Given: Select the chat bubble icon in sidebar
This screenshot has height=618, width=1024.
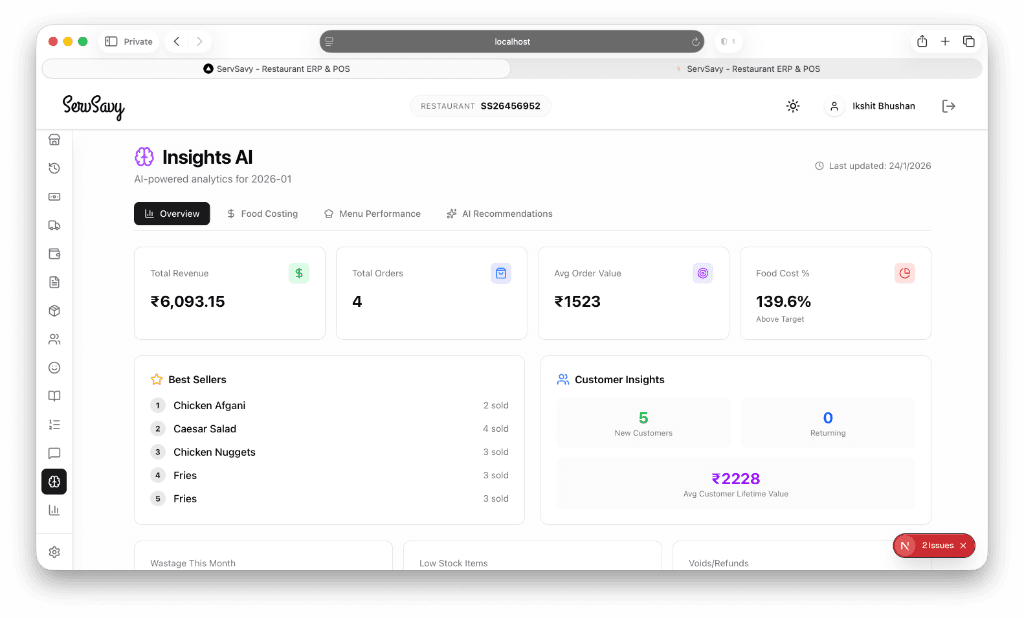Looking at the screenshot, I should coord(54,453).
